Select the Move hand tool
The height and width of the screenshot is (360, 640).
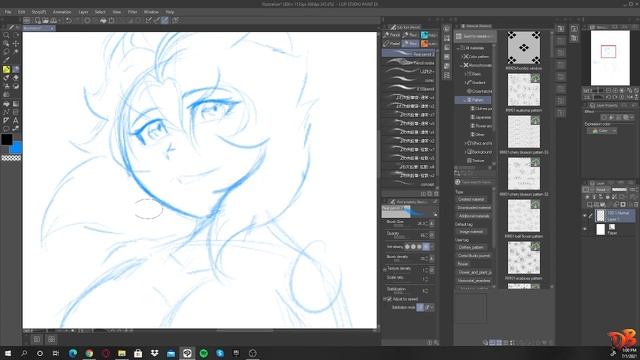click(16, 36)
